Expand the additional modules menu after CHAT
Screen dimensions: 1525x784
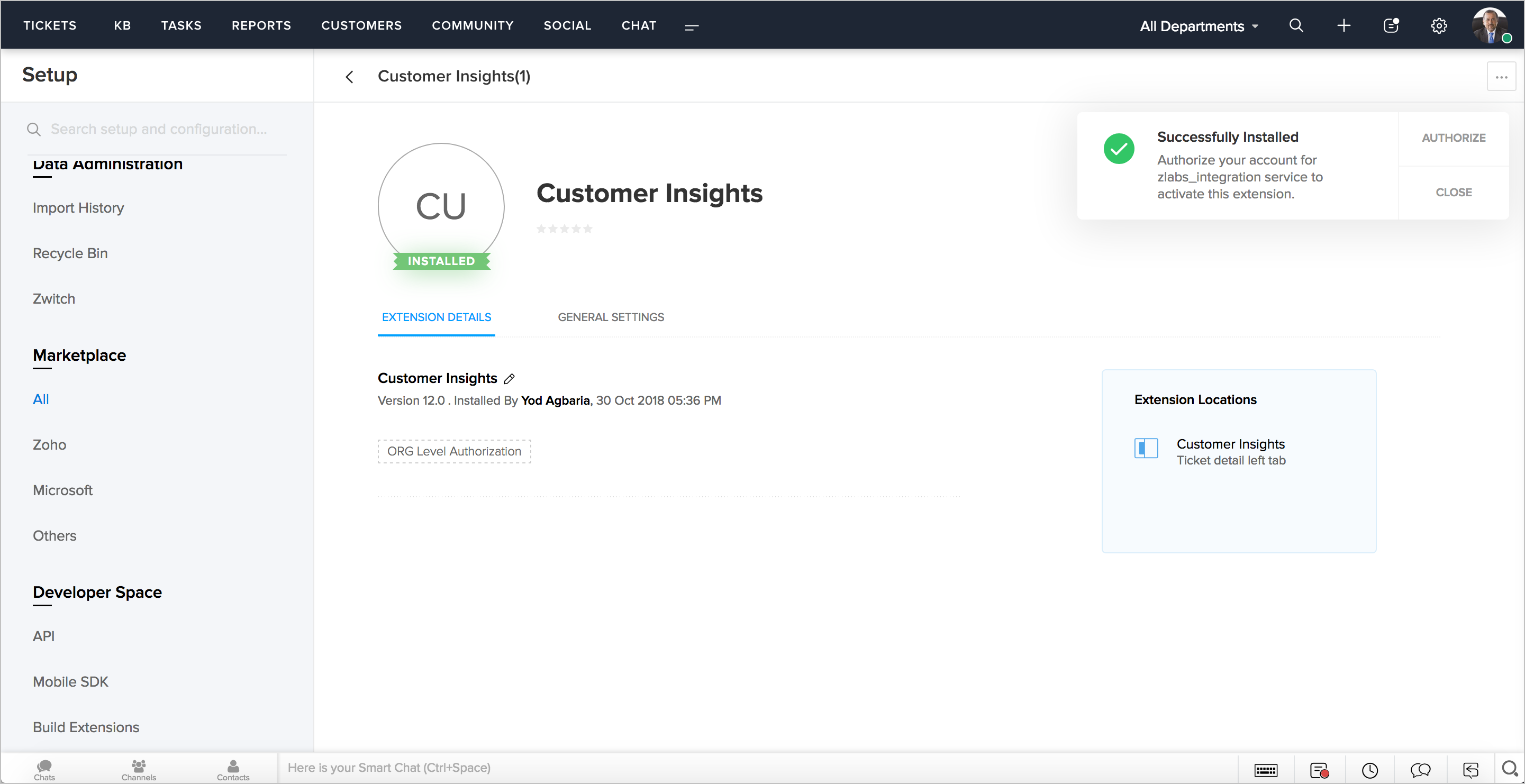click(692, 26)
